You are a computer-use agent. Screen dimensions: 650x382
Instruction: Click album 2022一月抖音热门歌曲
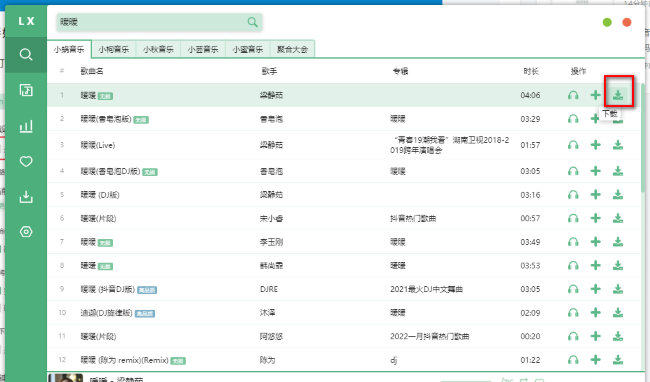pyautogui.click(x=429, y=336)
